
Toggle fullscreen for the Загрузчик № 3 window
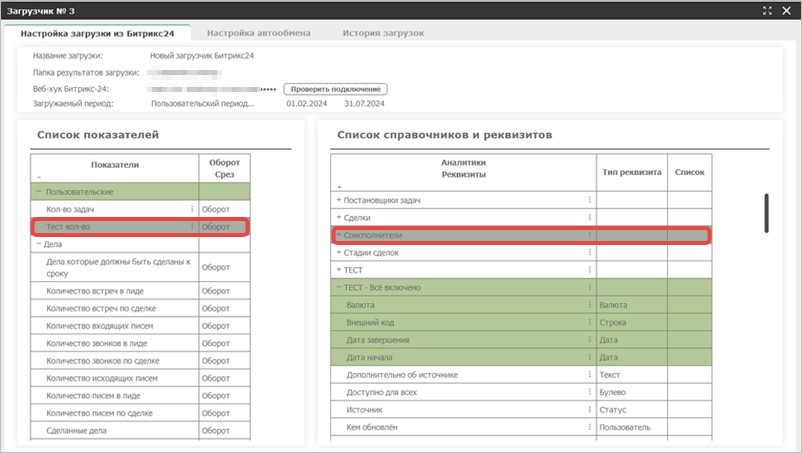pyautogui.click(x=767, y=10)
